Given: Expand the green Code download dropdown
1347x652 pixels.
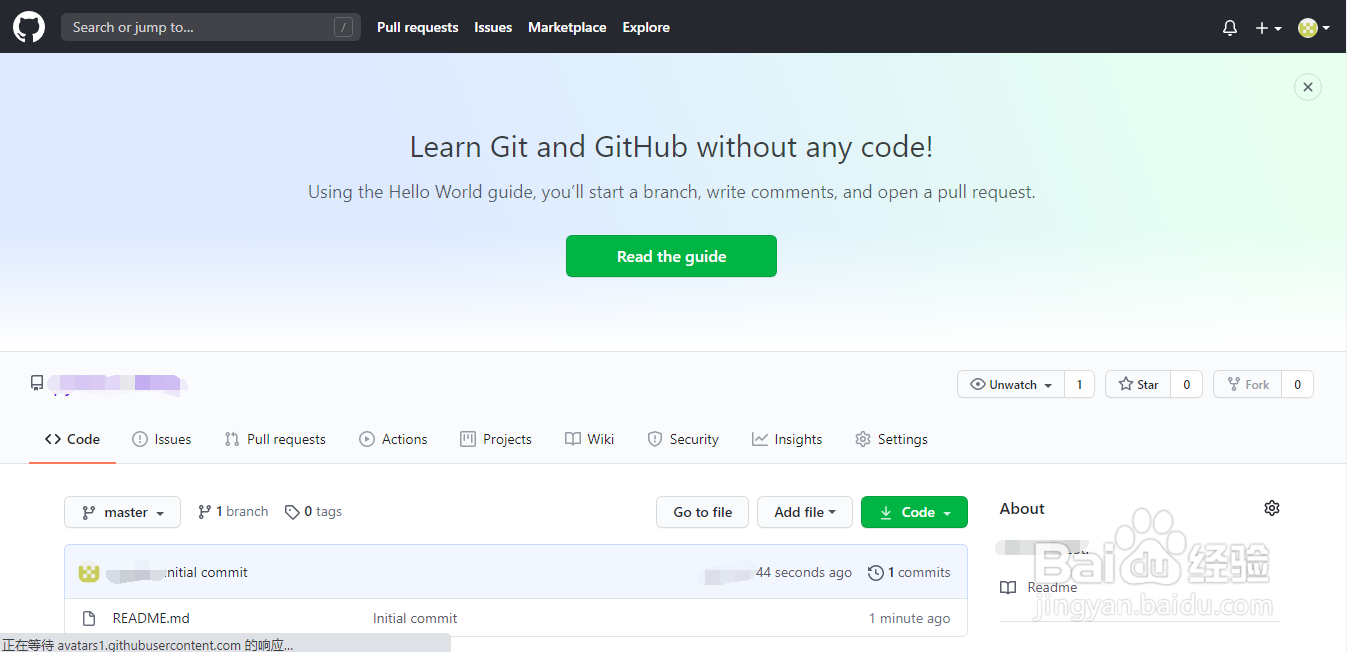Looking at the screenshot, I should 914,512.
